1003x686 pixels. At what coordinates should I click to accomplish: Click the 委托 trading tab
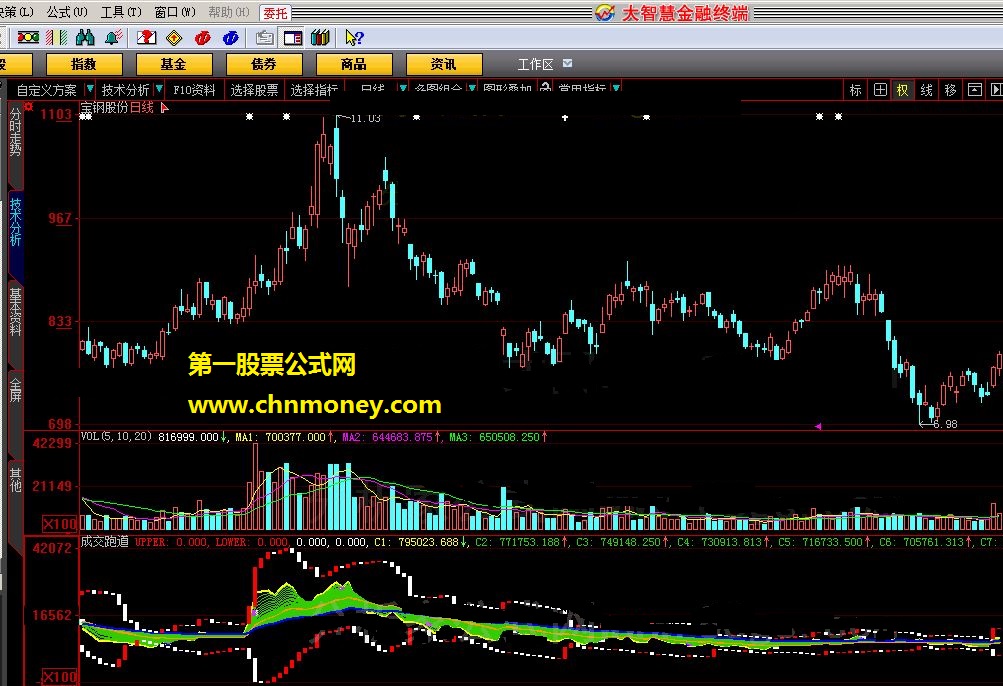click(275, 13)
